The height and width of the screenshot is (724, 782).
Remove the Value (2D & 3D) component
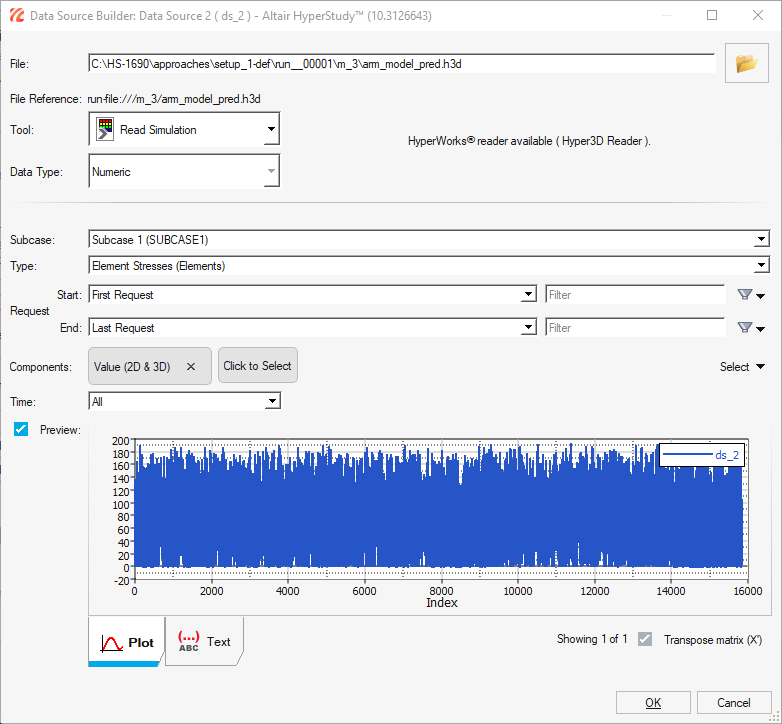click(x=191, y=367)
